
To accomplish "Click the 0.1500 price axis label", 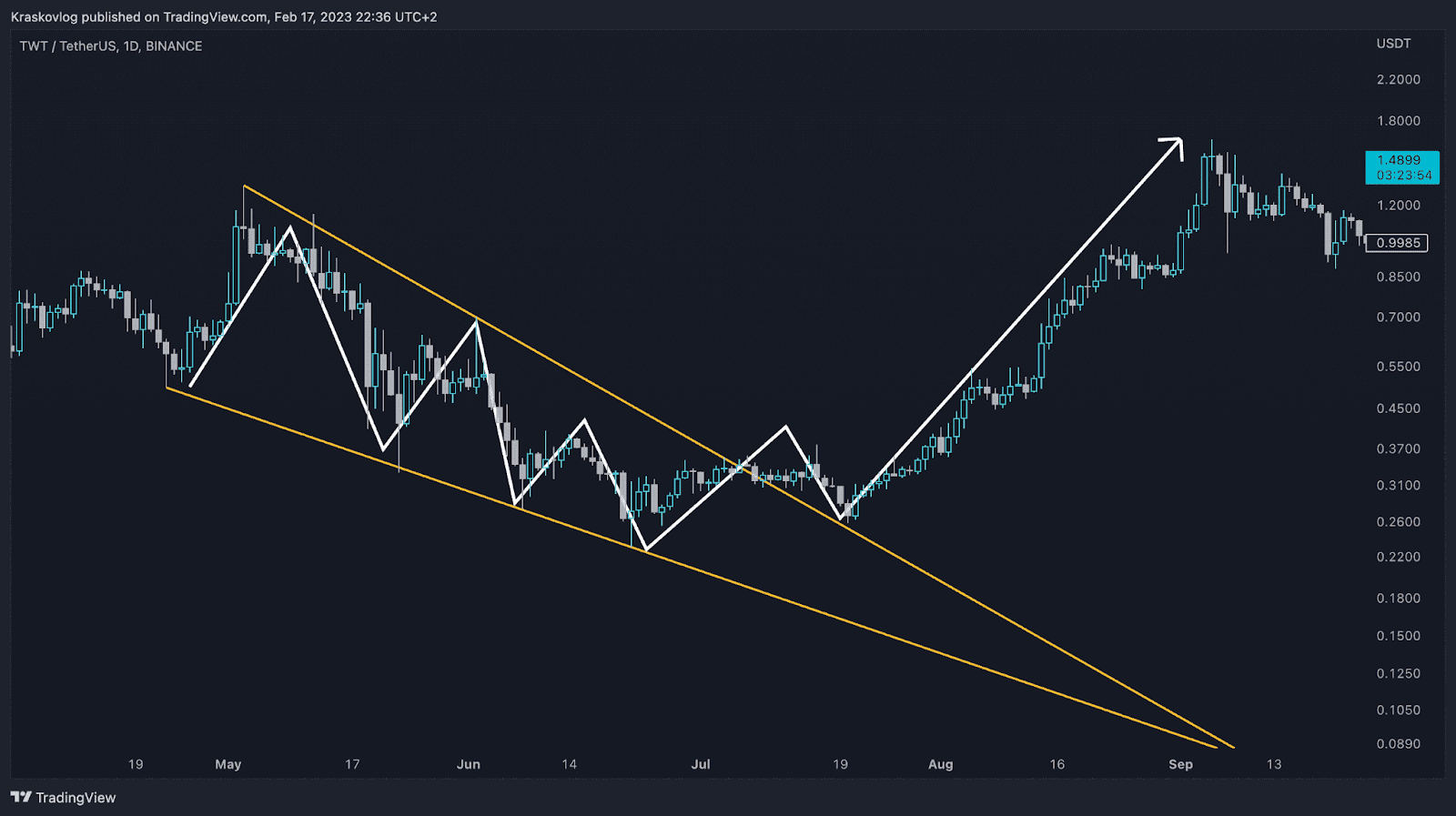I will pyautogui.click(x=1399, y=636).
